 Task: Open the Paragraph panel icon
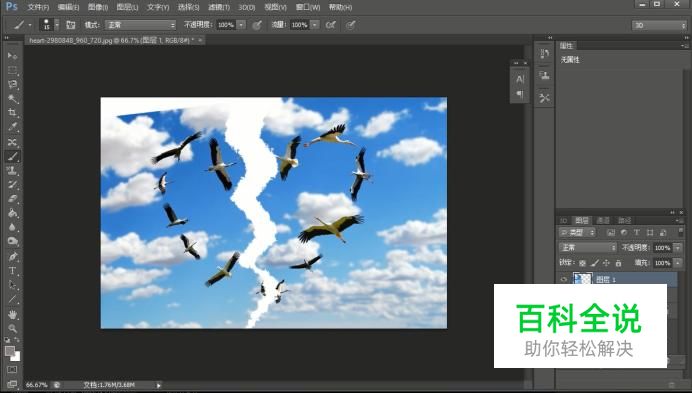520,94
